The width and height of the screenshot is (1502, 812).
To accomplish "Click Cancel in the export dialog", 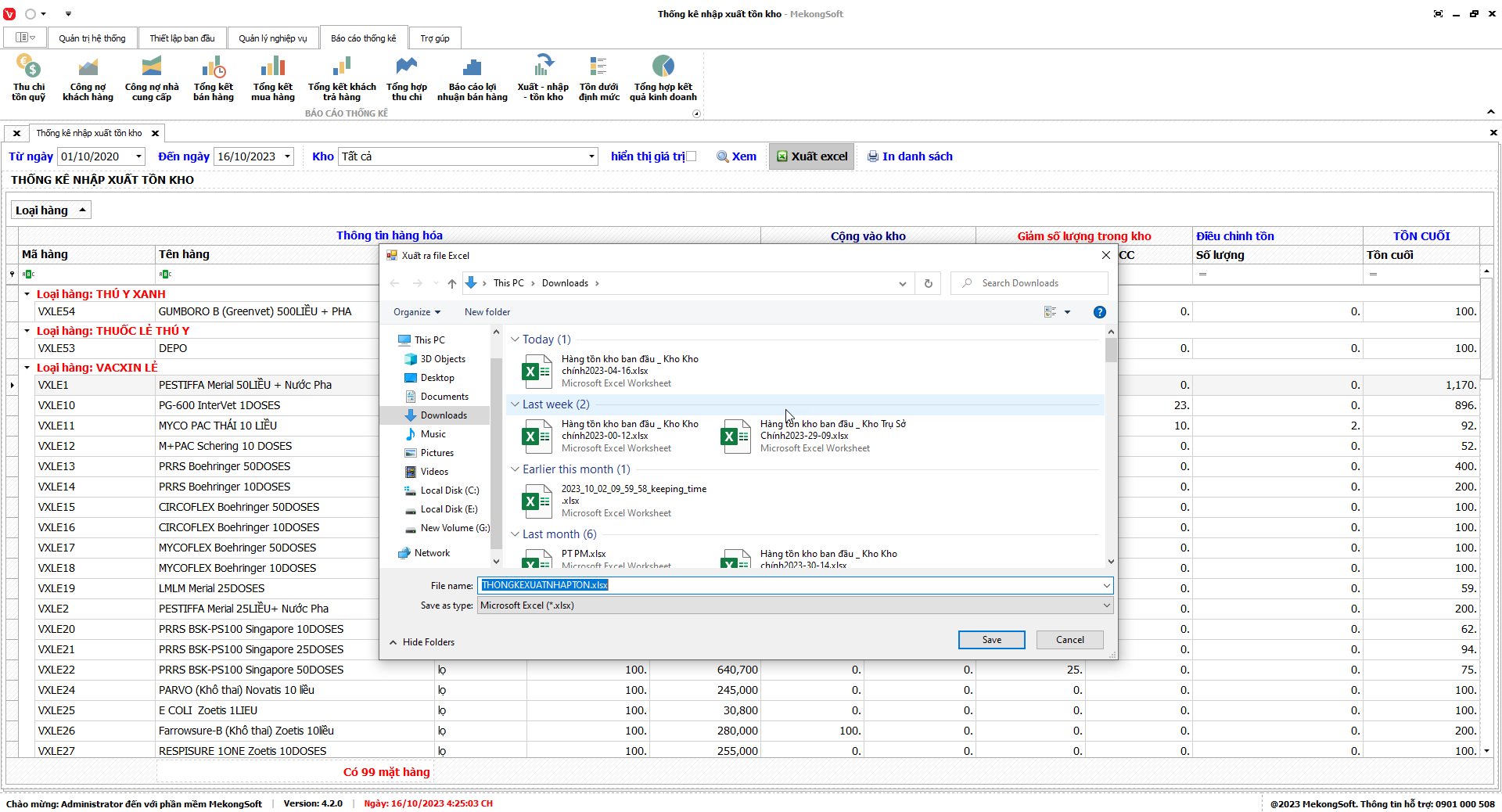I will point(1069,640).
